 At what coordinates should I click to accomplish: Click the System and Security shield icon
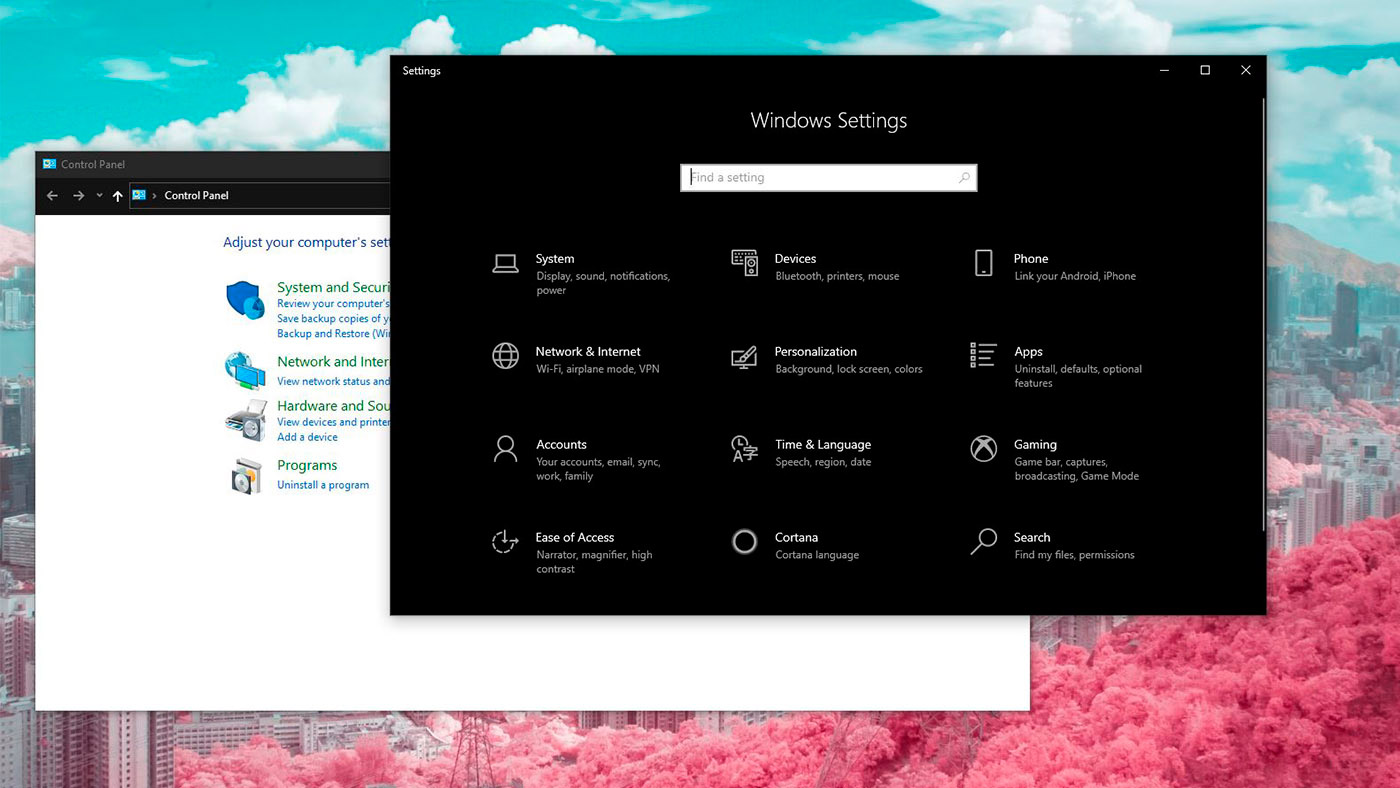[x=245, y=300]
